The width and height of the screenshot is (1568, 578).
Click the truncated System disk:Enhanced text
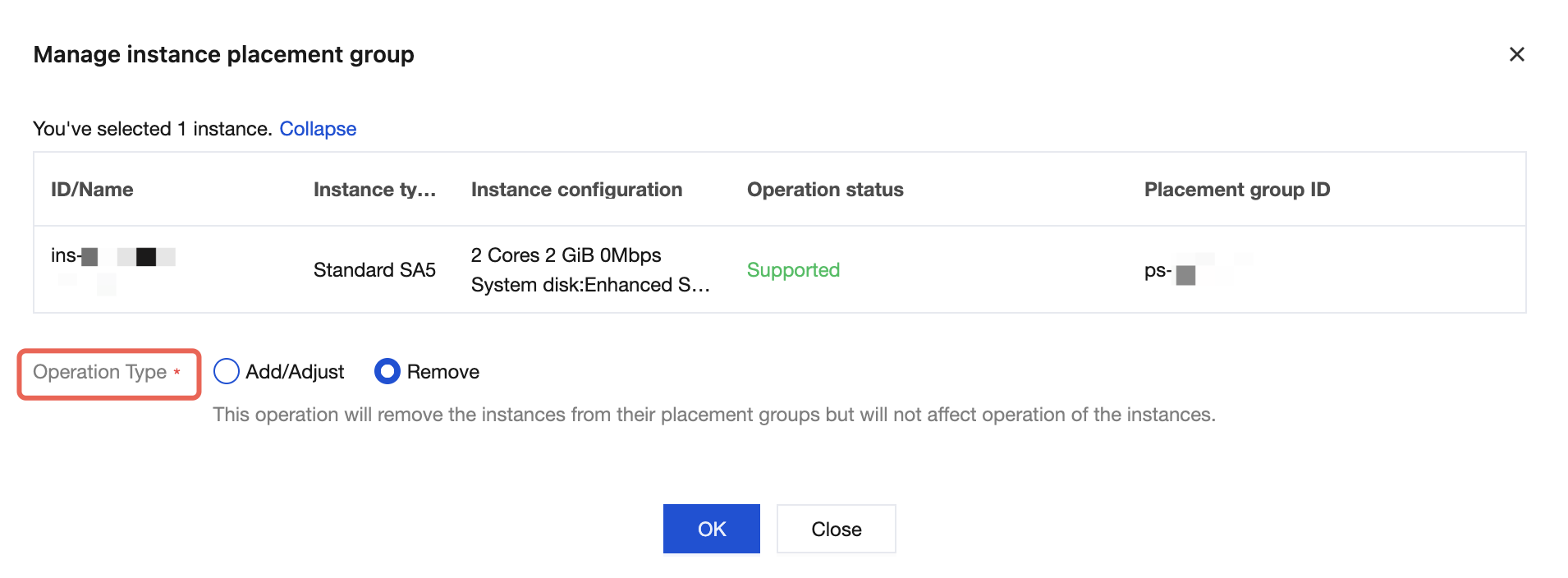[x=589, y=285]
